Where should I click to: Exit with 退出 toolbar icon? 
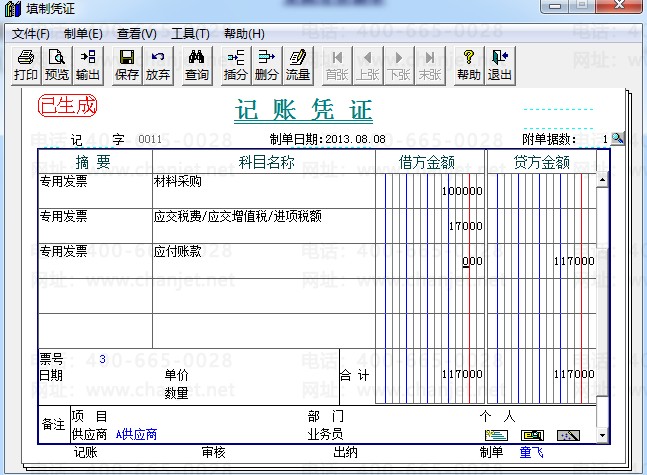pos(500,66)
